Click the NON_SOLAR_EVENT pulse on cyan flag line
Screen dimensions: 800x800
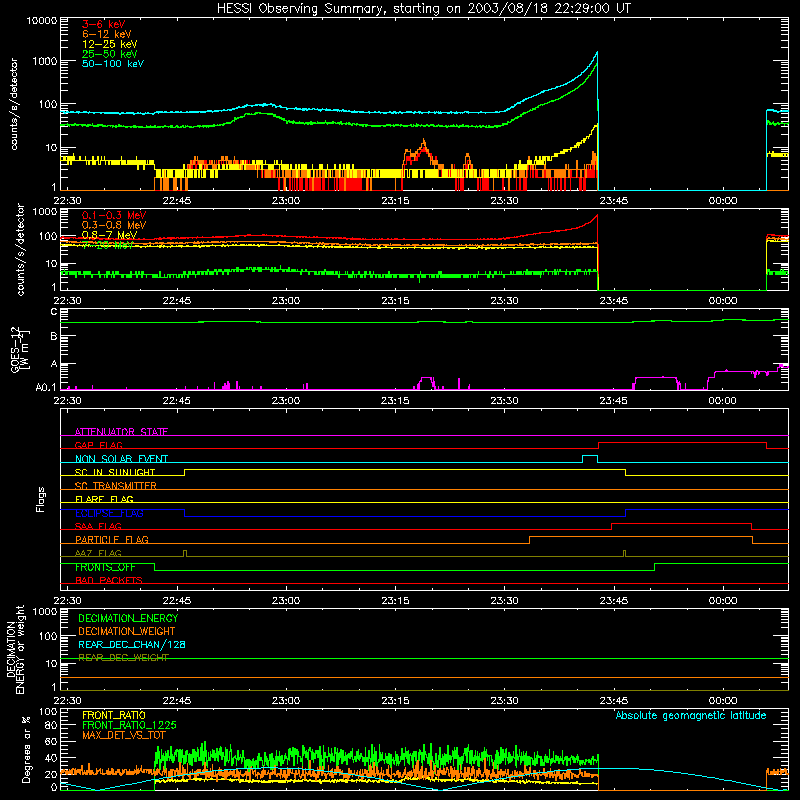[590, 456]
